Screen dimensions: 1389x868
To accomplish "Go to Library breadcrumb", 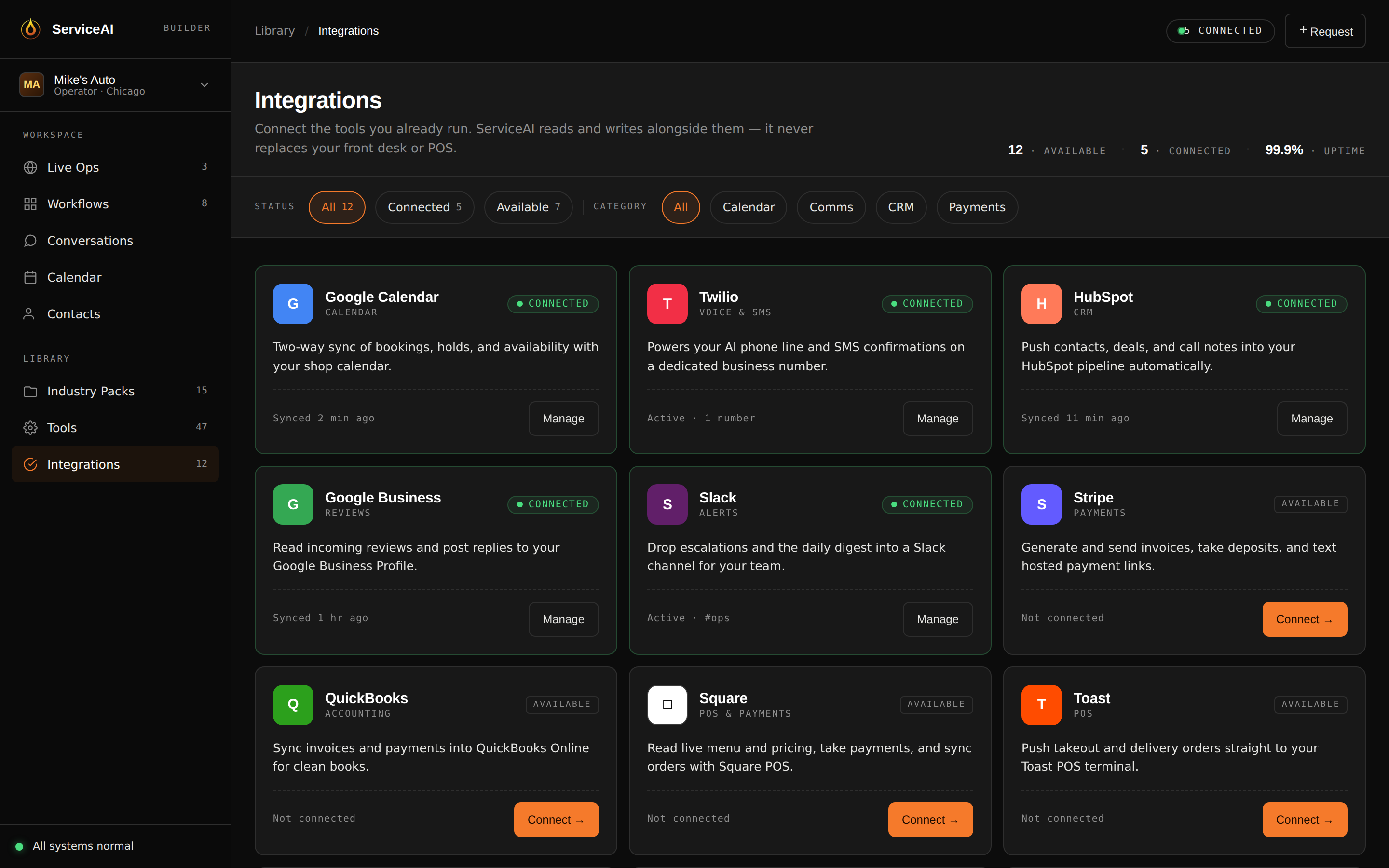I will click(x=274, y=31).
